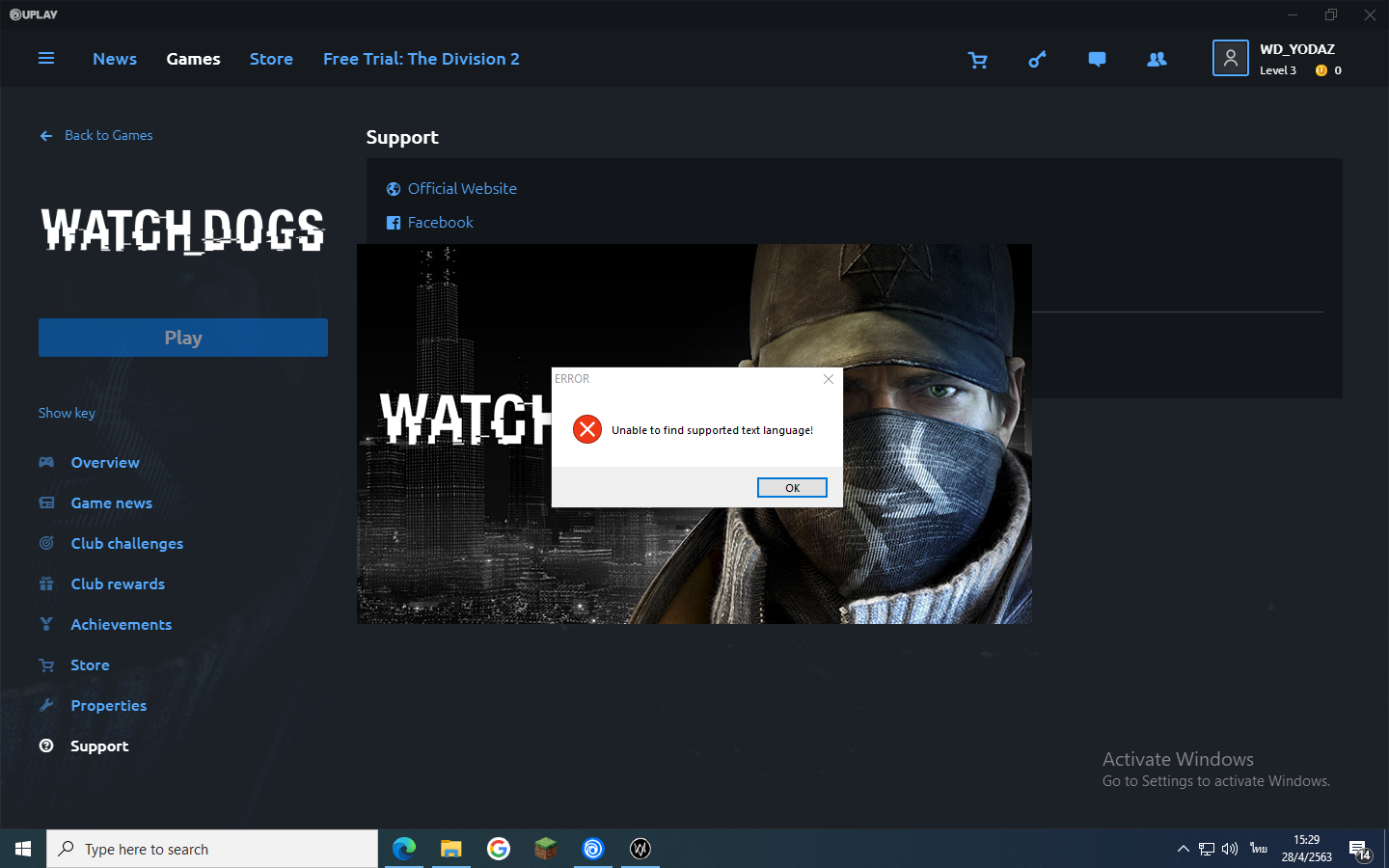
Task: Select Club rewards in the sidebar
Action: (118, 583)
